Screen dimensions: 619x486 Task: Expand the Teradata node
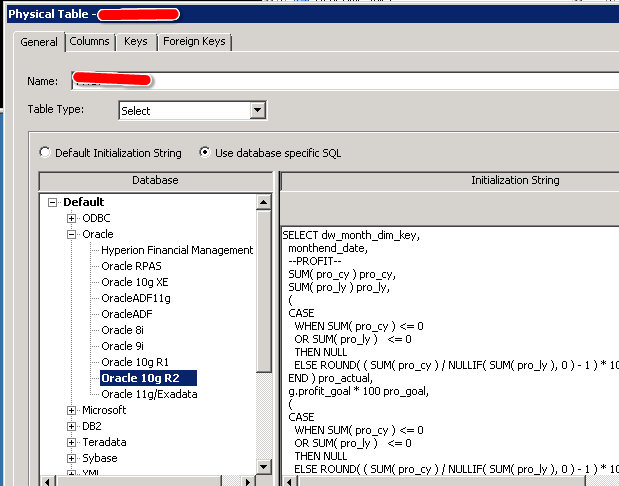point(71,443)
